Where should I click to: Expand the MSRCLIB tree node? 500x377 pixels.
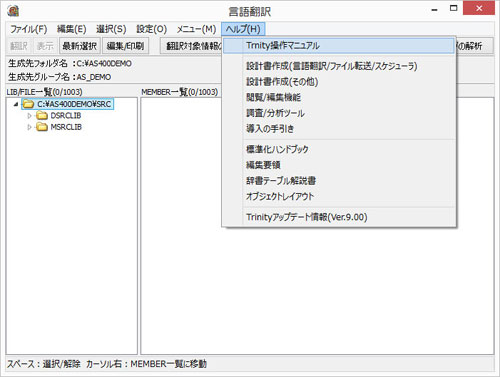click(x=29, y=127)
